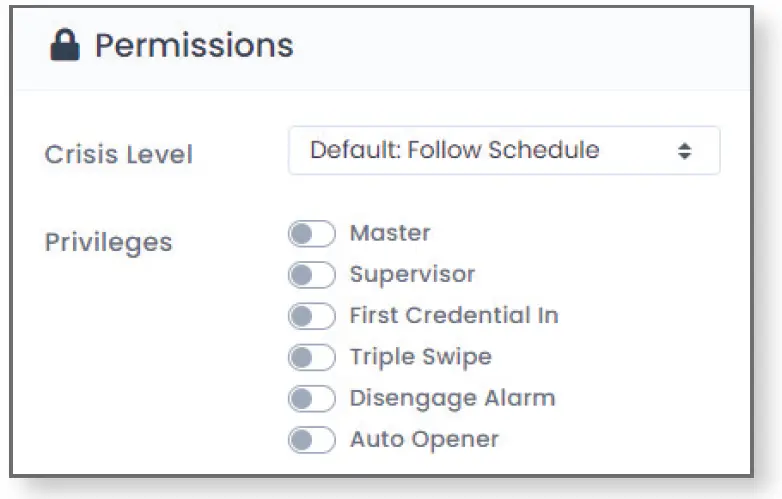Switch on the Disengage Alarm toggle
This screenshot has width=782, height=499.
(311, 399)
